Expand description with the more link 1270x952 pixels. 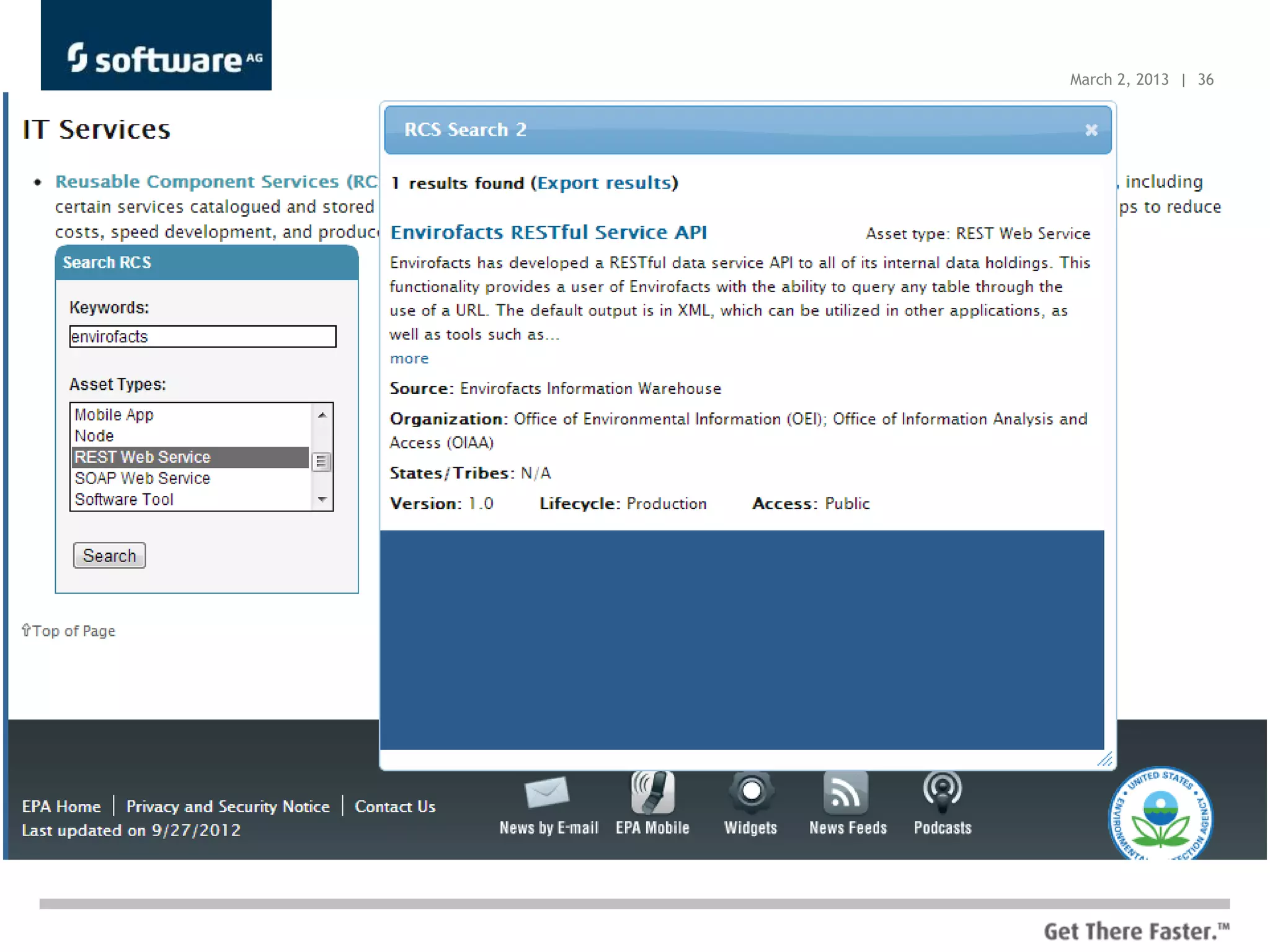coord(409,359)
